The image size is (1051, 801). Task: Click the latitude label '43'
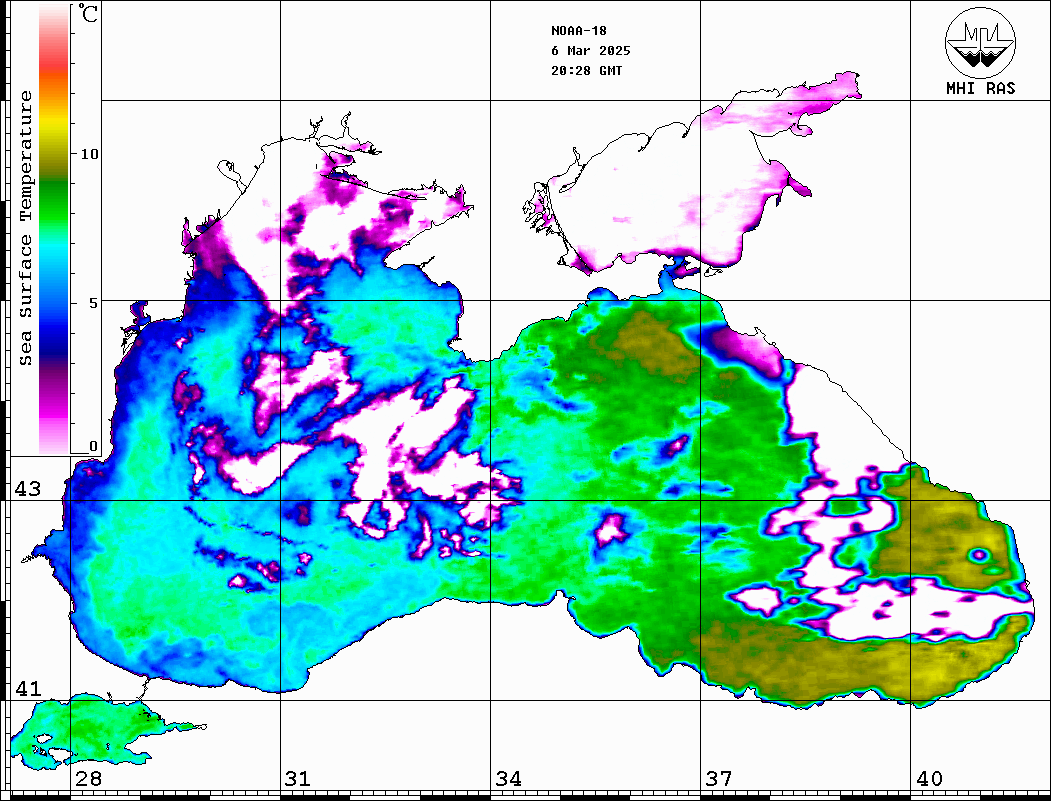[28, 489]
